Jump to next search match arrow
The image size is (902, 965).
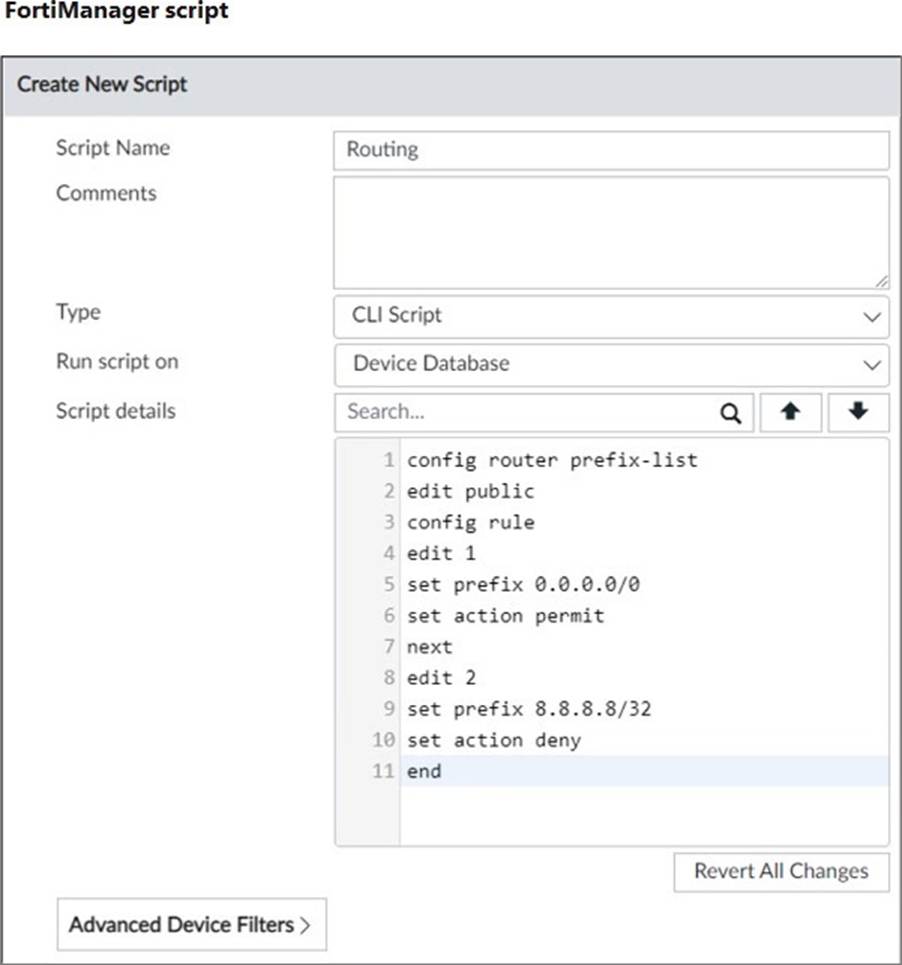coord(858,412)
